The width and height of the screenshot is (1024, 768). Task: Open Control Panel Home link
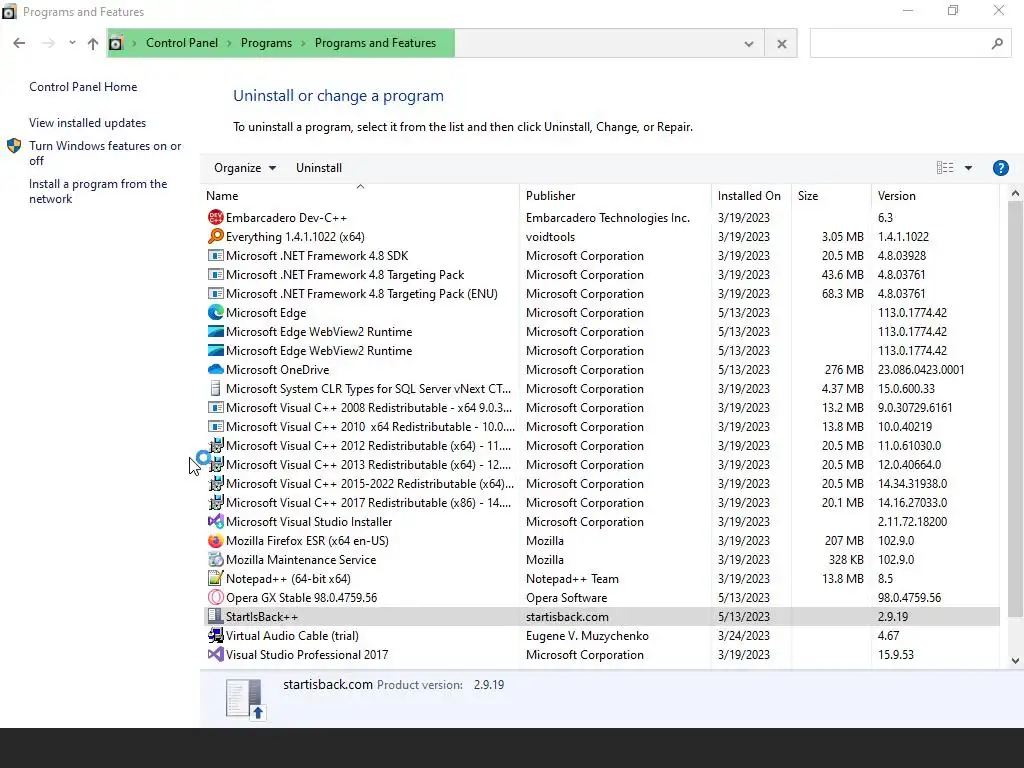pos(83,87)
